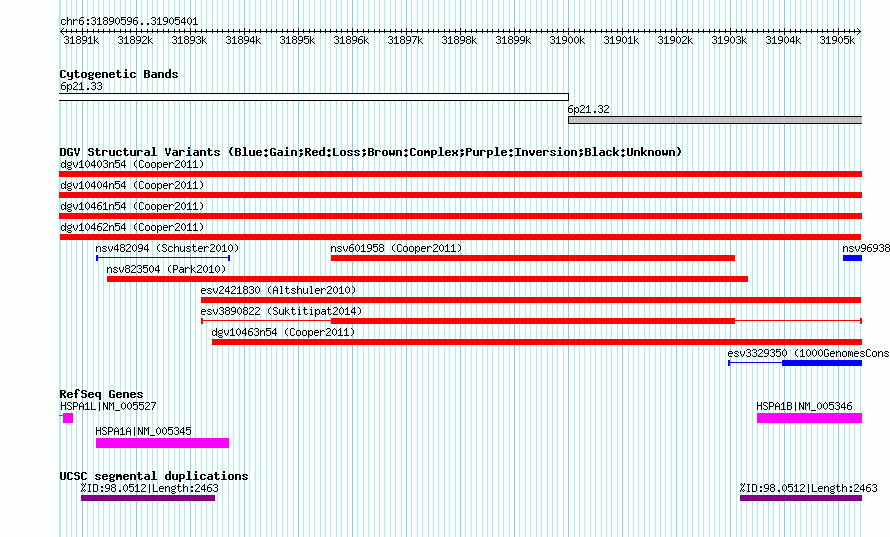Click the dgv10403n54 (Cooper2011) variant label

[132, 164]
